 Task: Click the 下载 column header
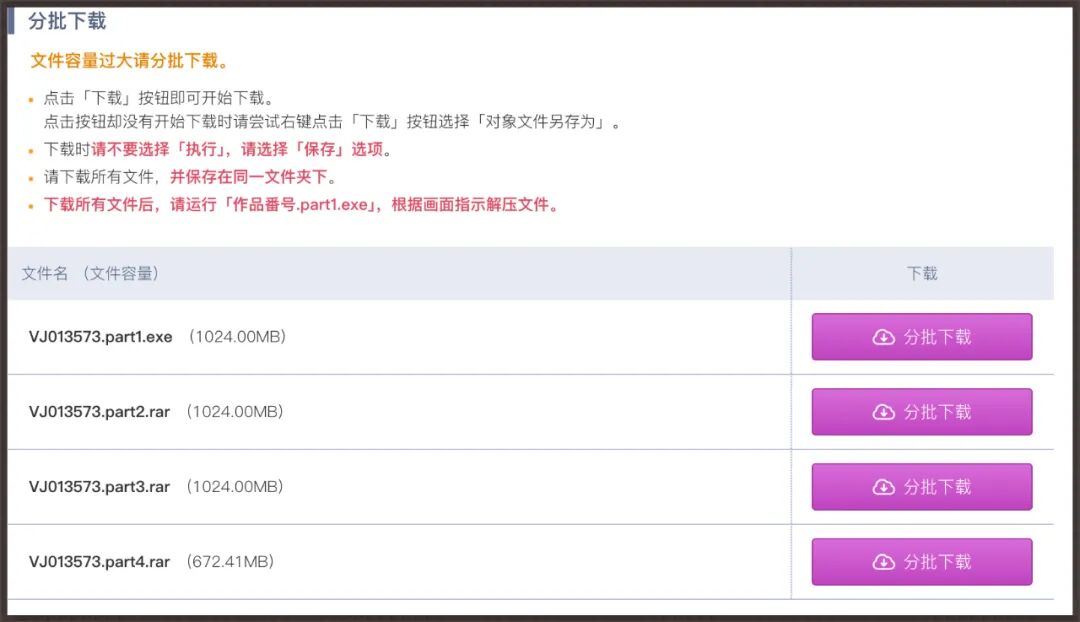click(922, 273)
